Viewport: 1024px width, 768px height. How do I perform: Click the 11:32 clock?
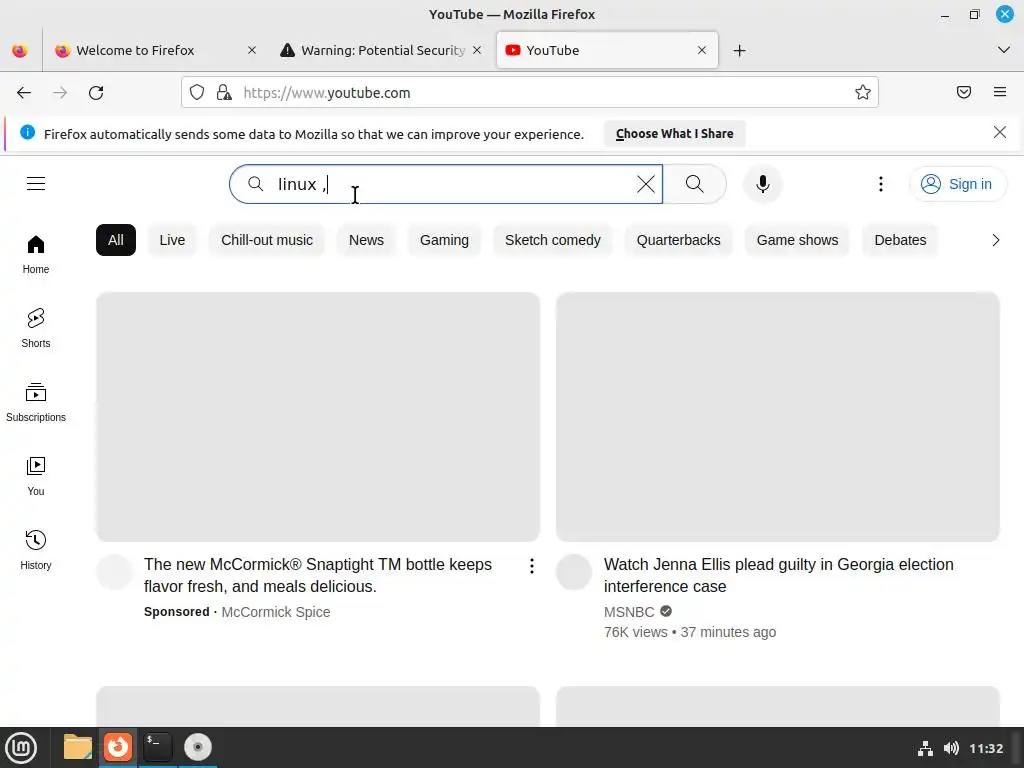pos(986,748)
